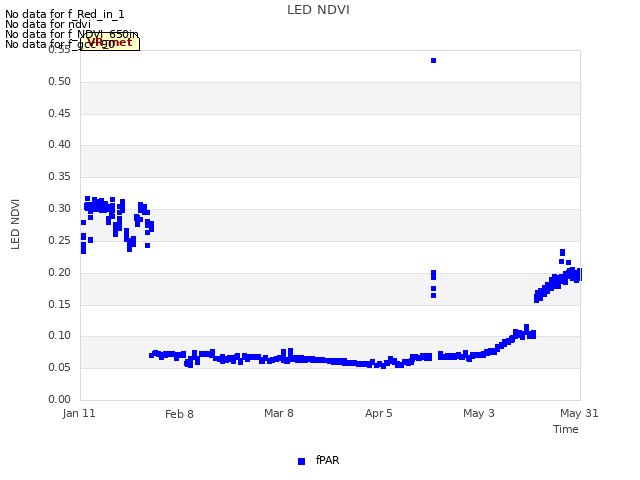
Task: Click the 0.25 y-axis tick label
Action: 60,240
